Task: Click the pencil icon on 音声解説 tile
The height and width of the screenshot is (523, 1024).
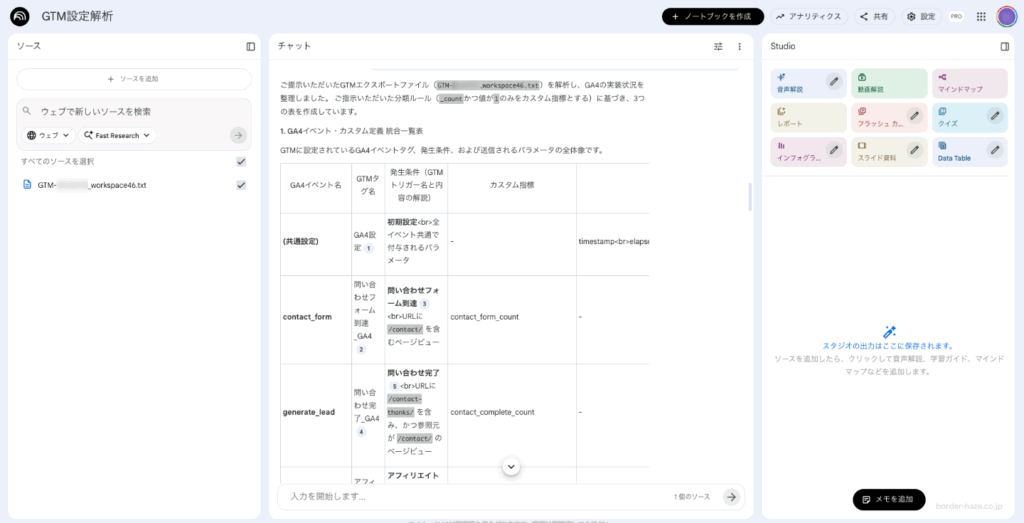Action: point(834,82)
